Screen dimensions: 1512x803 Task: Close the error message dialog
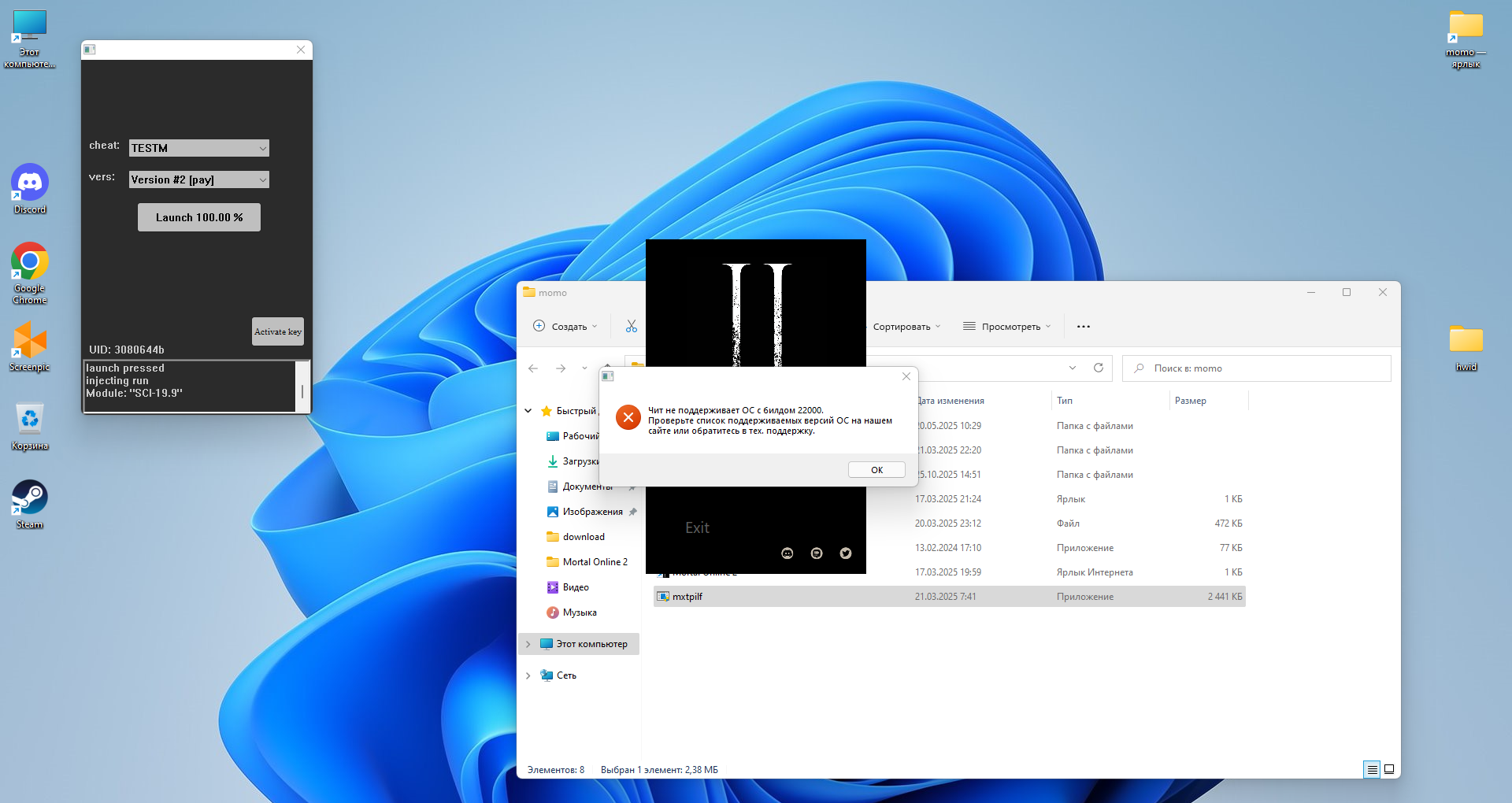pyautogui.click(x=906, y=376)
